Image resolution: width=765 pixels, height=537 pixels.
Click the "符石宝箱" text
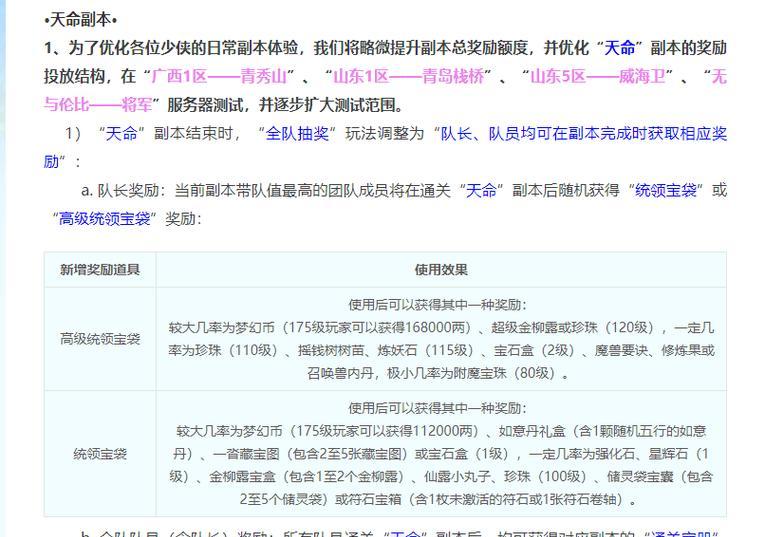tap(374, 499)
